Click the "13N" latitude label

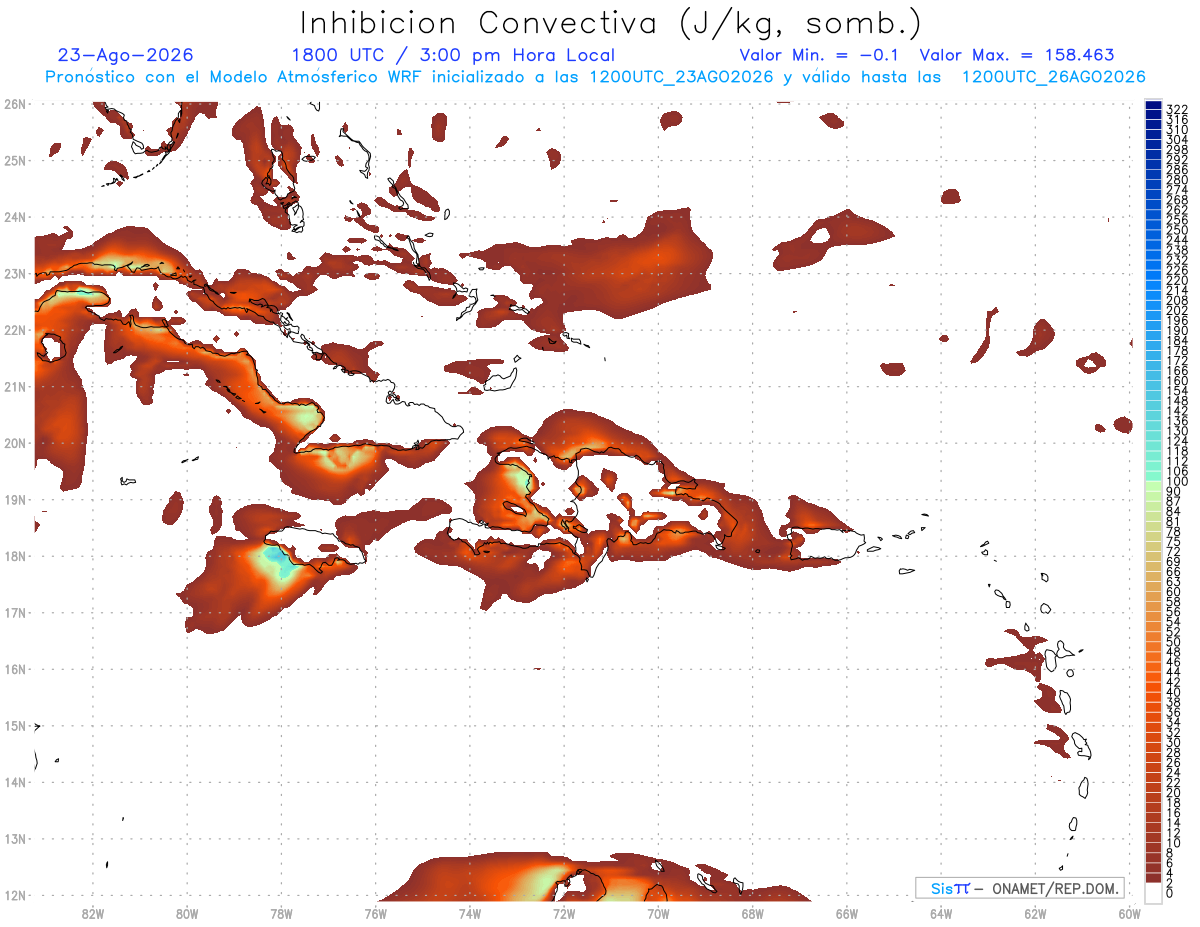pyautogui.click(x=14, y=839)
